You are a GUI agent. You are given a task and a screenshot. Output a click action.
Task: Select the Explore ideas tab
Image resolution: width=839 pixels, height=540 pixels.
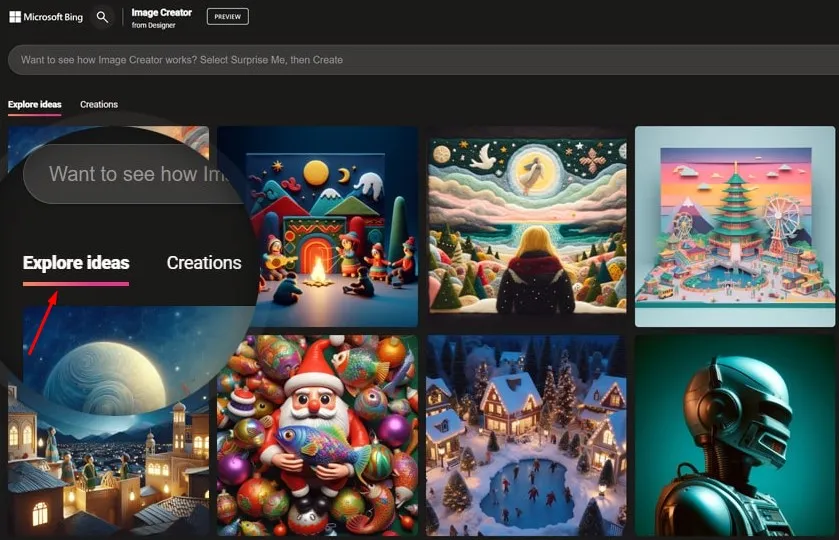[35, 104]
